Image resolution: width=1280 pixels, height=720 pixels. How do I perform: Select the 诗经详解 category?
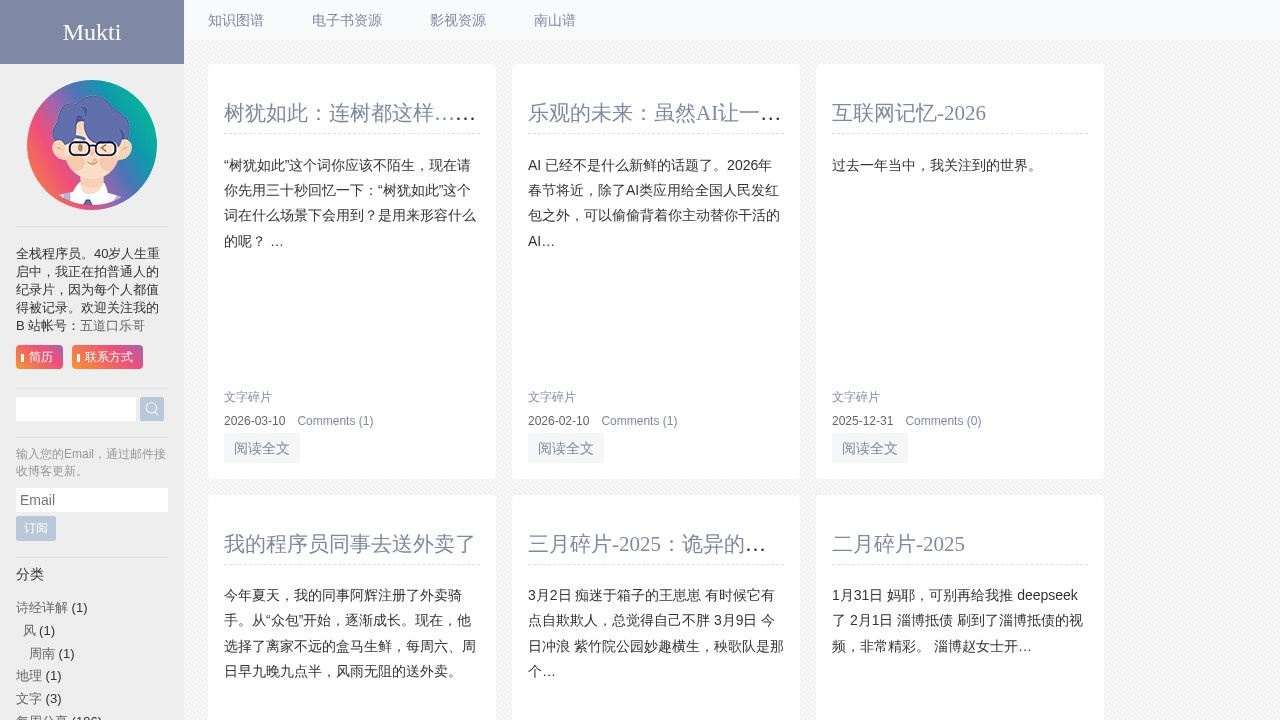[x=42, y=608]
